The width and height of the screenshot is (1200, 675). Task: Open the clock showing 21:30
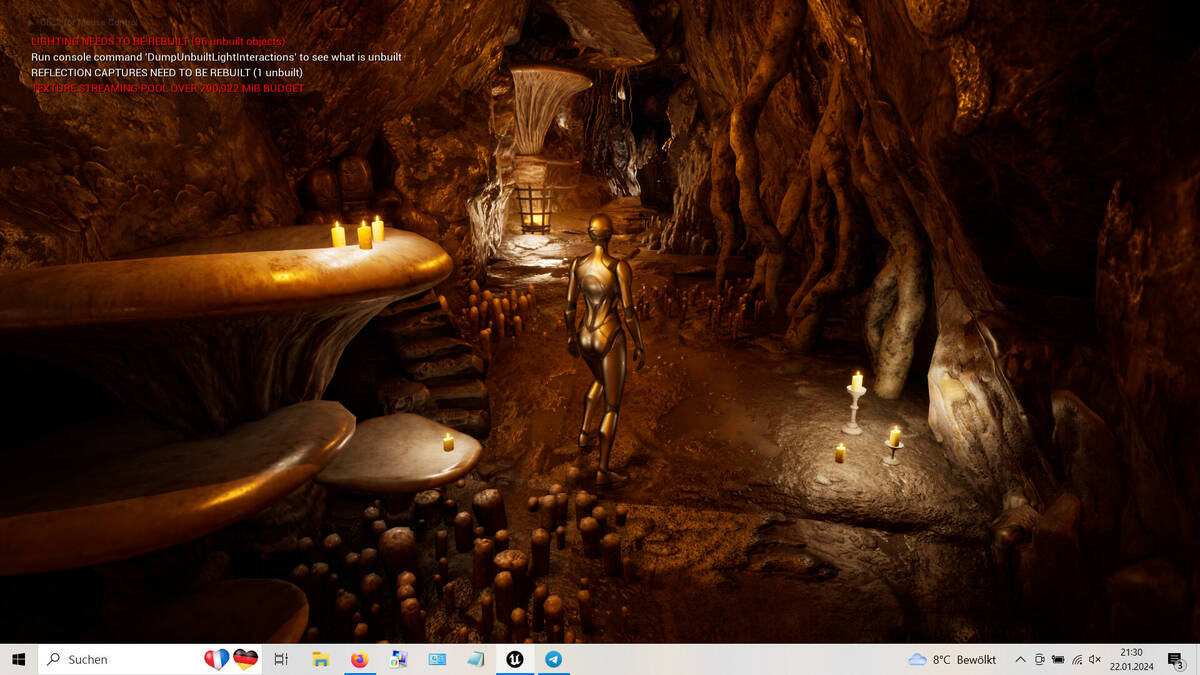coord(1131,659)
